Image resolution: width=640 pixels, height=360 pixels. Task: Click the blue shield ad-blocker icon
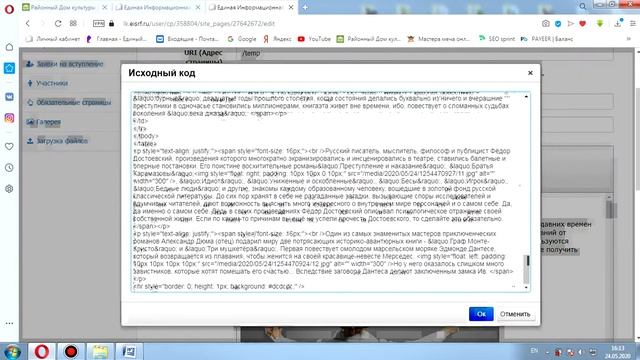[558, 24]
